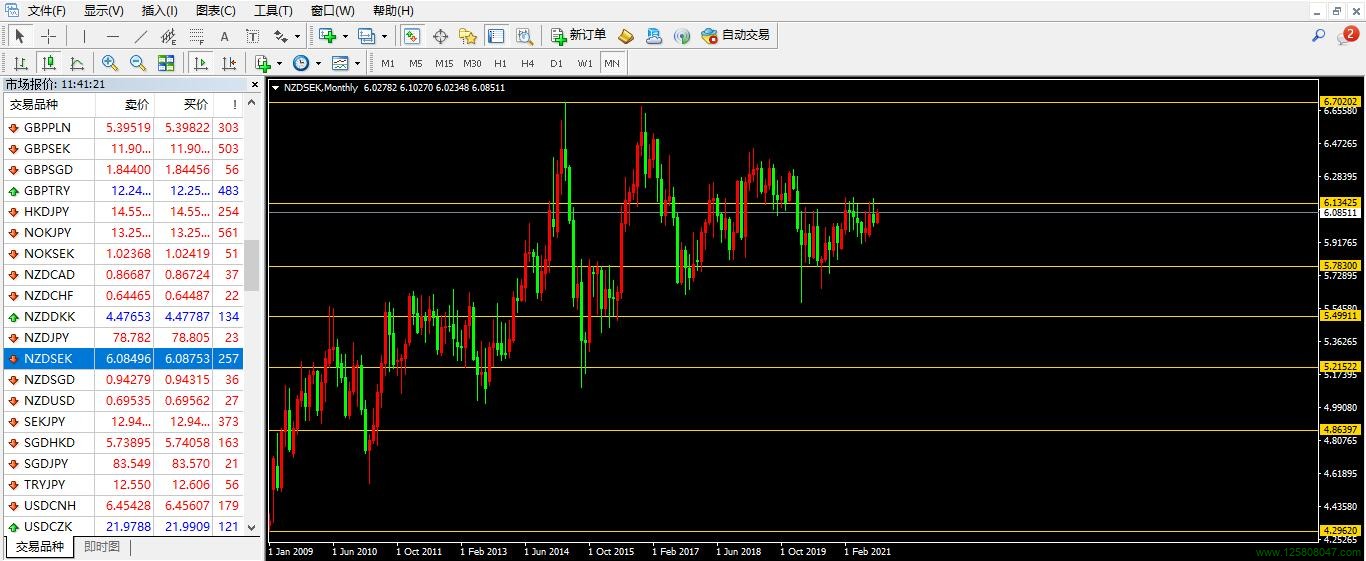Select the M1 timeframe
The width and height of the screenshot is (1366, 561).
tap(388, 63)
